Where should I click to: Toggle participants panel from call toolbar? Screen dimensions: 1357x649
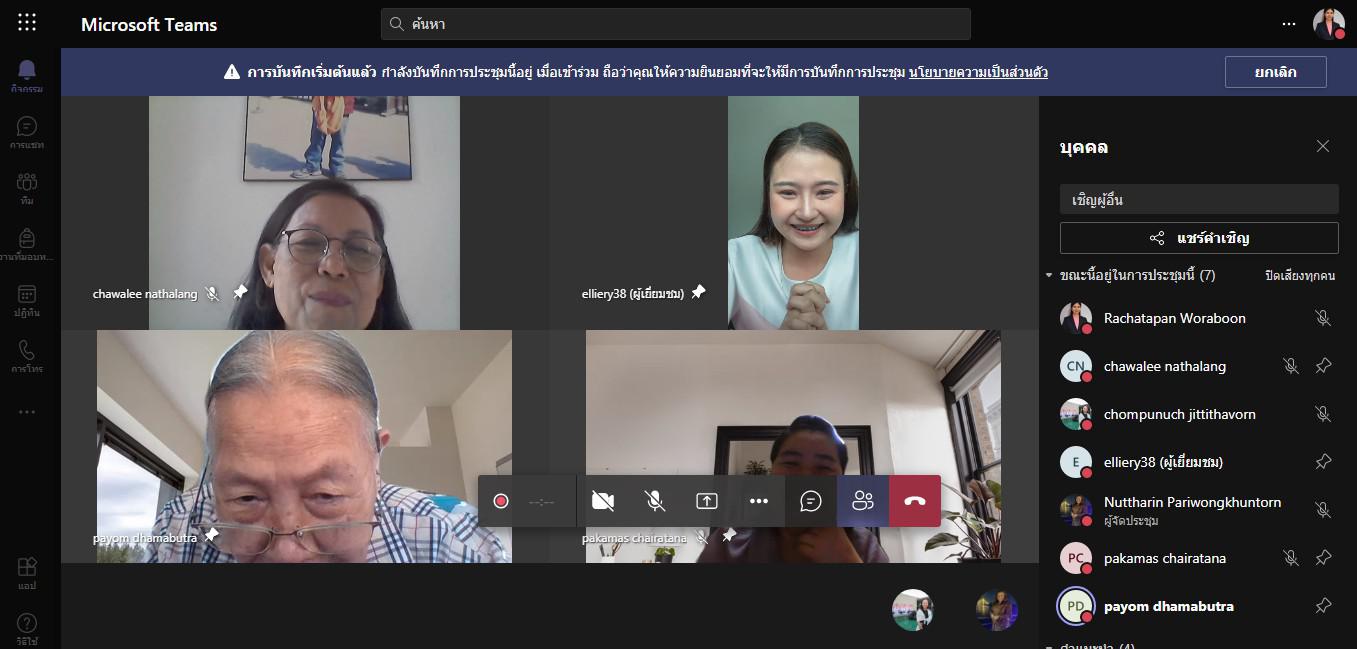(x=863, y=501)
